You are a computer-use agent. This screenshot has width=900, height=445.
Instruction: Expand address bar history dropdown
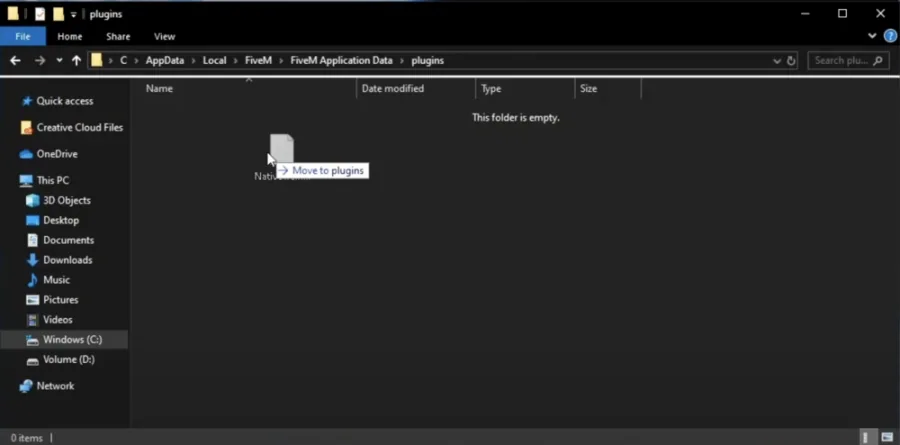click(x=777, y=60)
